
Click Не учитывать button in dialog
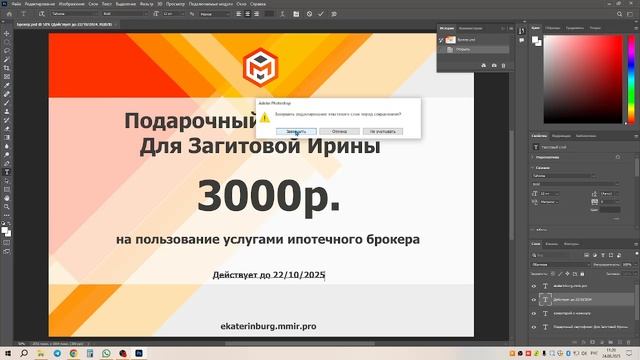pyautogui.click(x=382, y=131)
